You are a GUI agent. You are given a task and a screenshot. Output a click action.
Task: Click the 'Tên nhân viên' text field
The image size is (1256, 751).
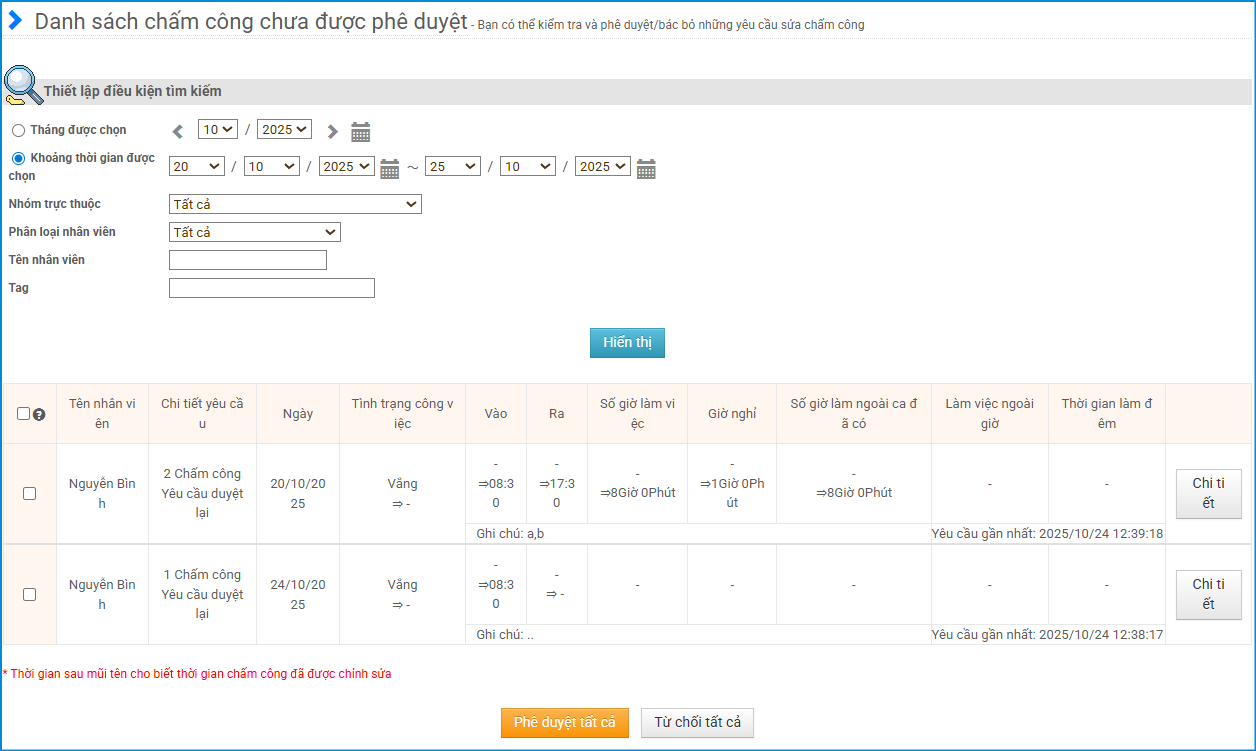click(x=248, y=260)
